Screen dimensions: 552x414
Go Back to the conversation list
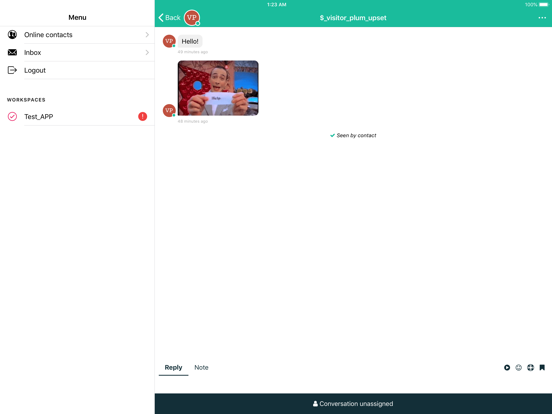(169, 18)
